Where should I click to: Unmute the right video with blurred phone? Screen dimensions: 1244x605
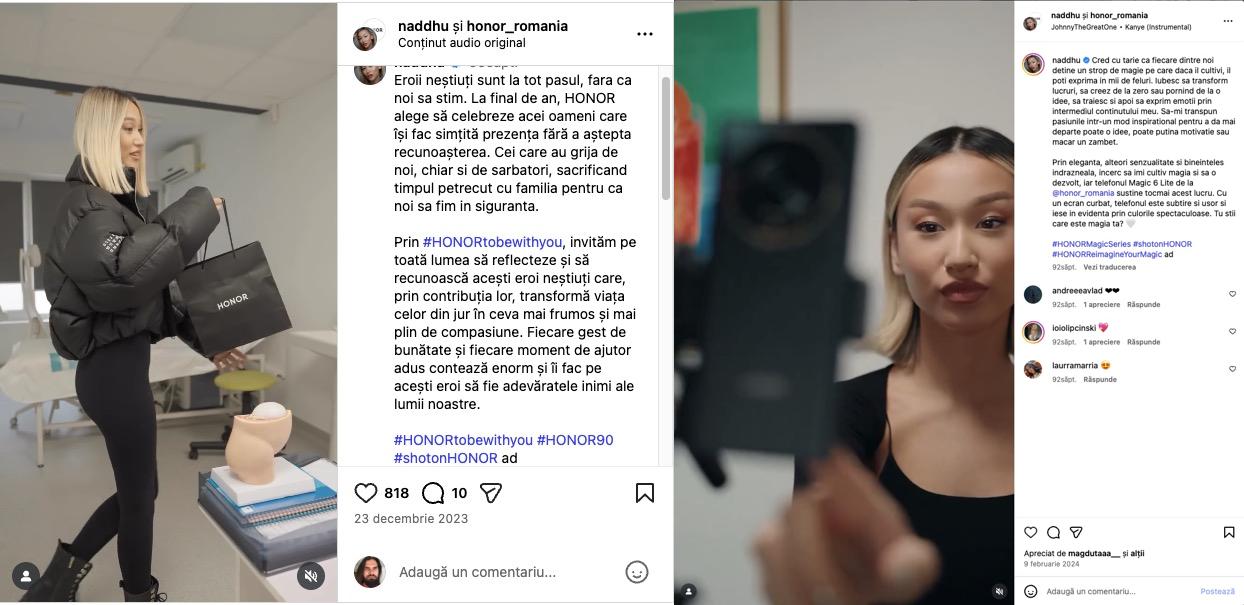point(999,591)
